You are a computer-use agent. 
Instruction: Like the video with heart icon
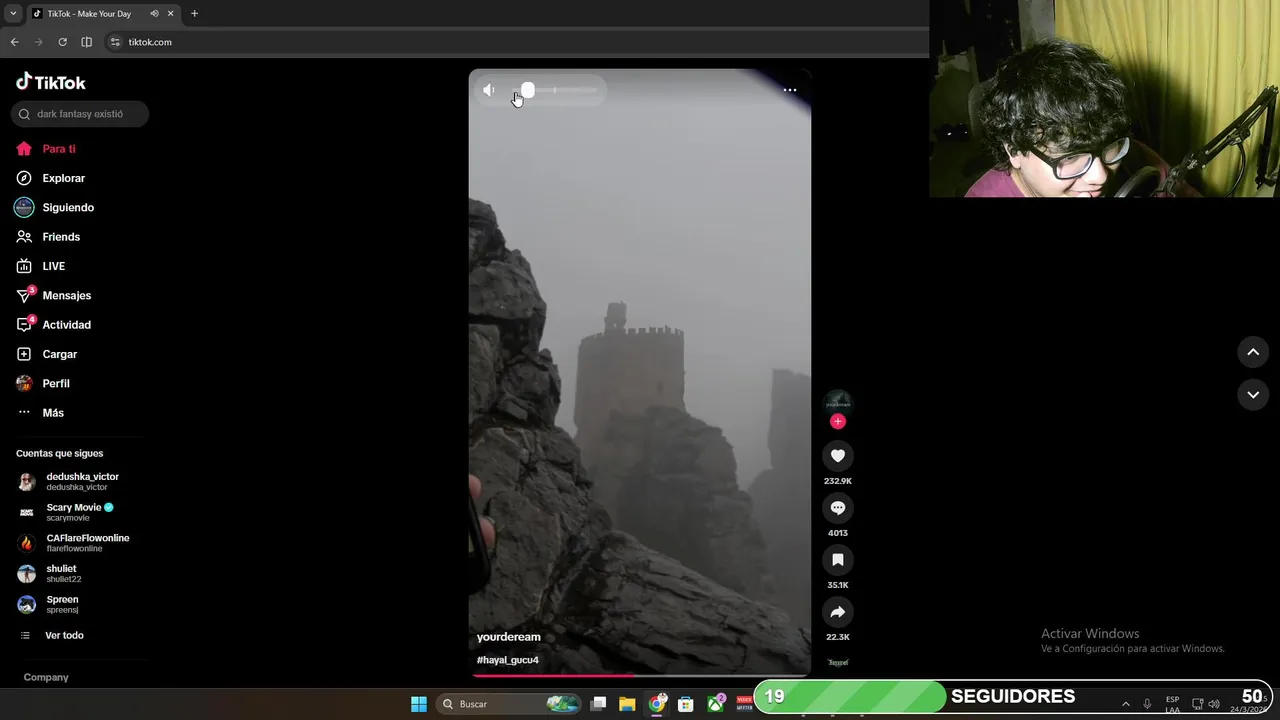(x=838, y=456)
